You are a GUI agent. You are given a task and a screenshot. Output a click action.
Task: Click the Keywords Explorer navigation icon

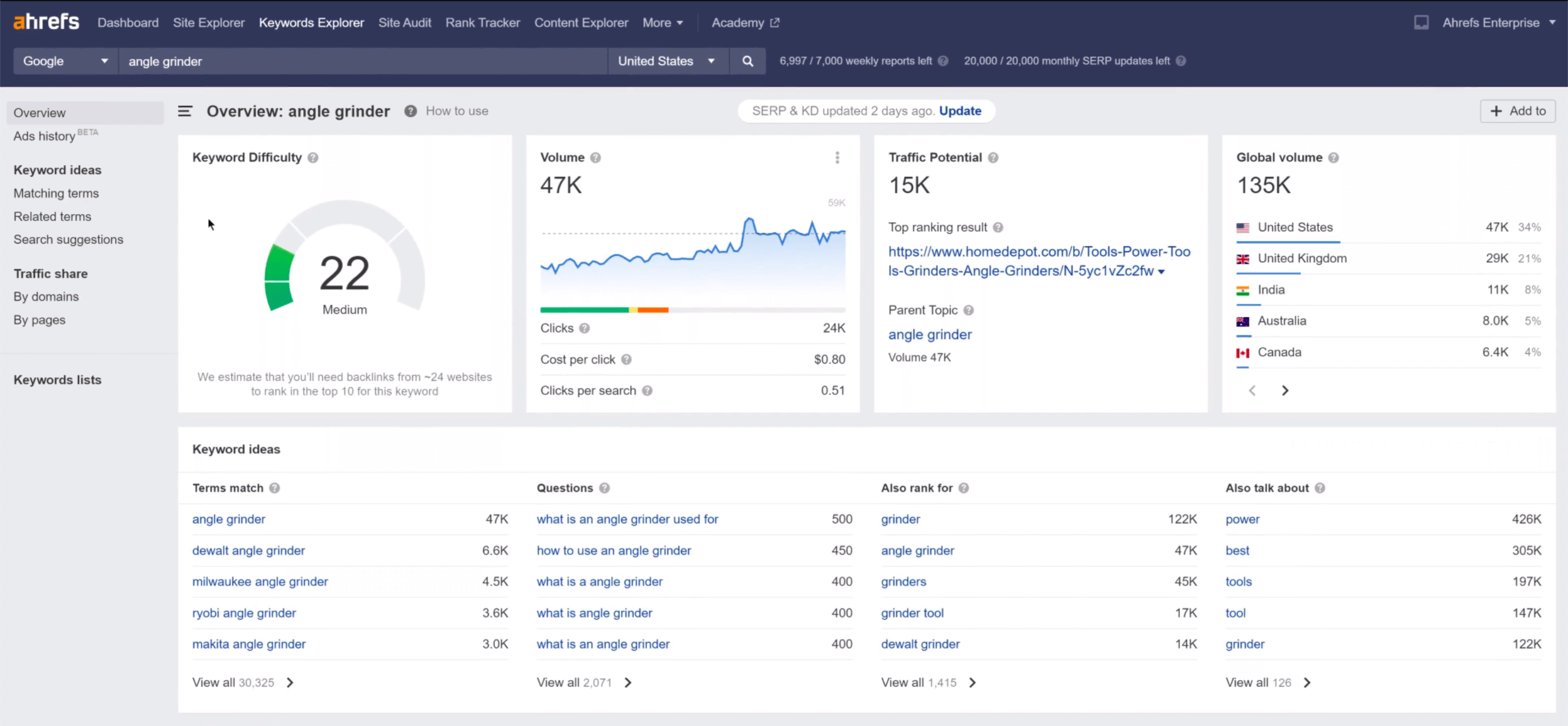click(311, 22)
